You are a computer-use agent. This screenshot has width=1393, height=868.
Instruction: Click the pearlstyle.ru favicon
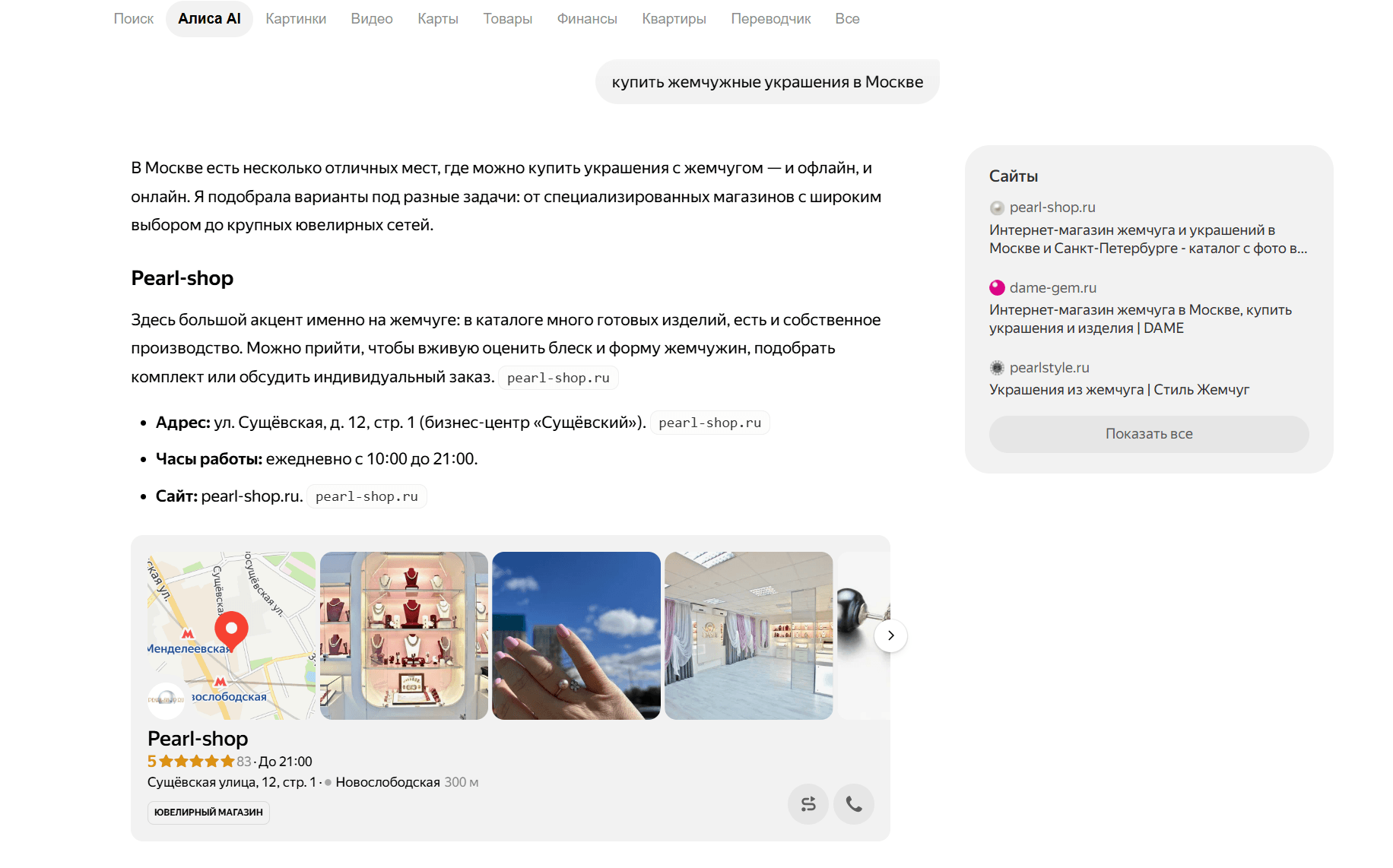[x=997, y=368]
